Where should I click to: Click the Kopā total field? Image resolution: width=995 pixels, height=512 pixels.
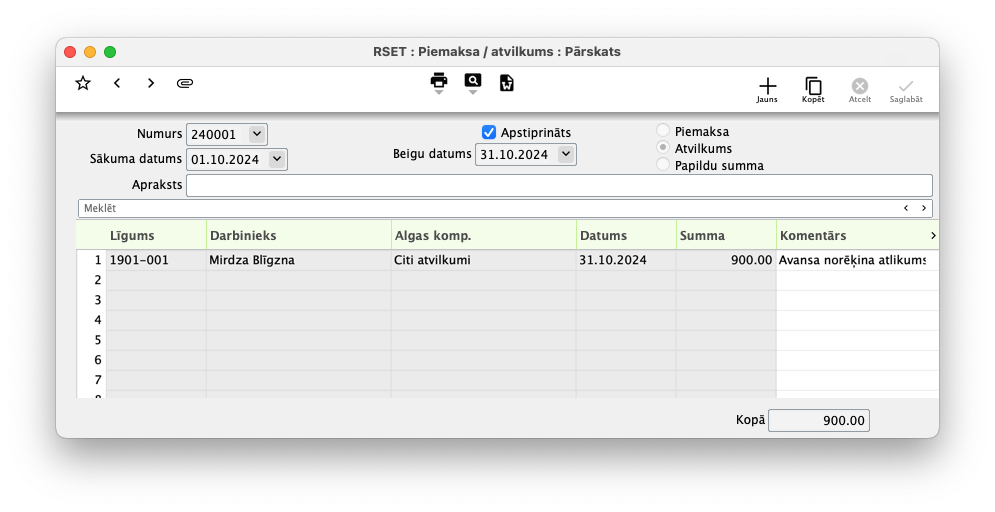(x=819, y=421)
